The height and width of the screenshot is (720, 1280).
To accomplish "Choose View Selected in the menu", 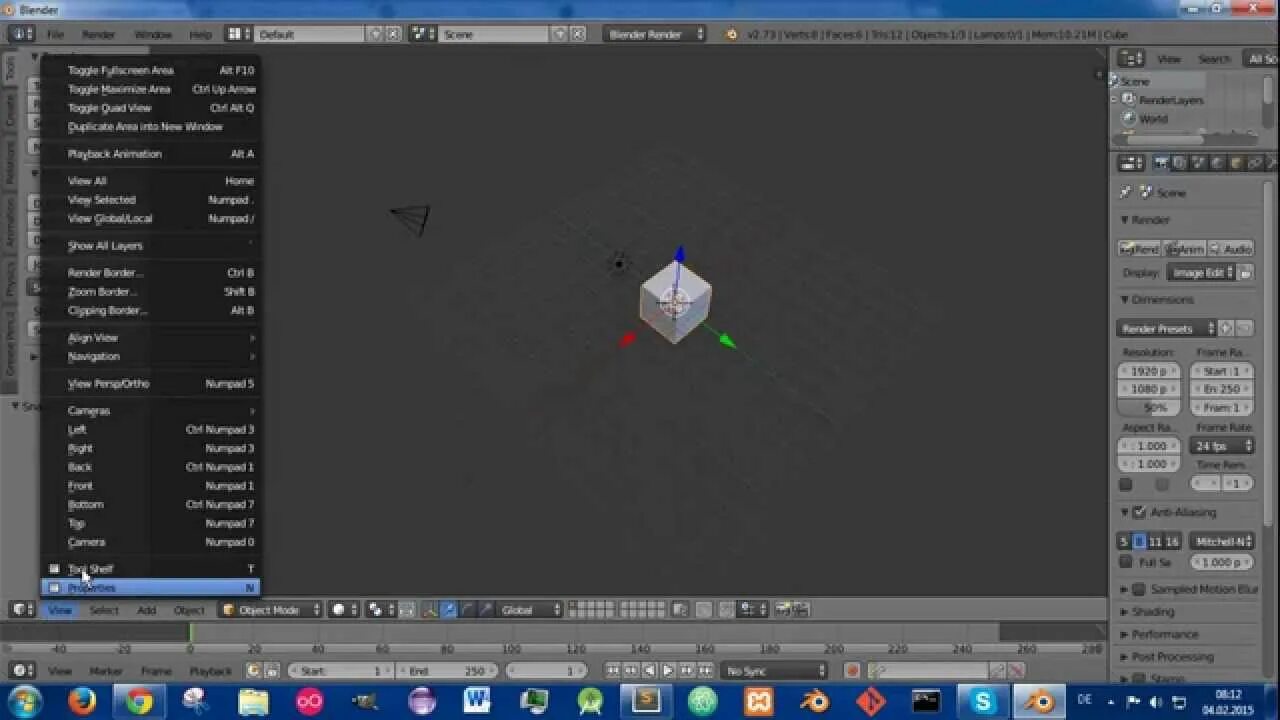I will [151, 200].
